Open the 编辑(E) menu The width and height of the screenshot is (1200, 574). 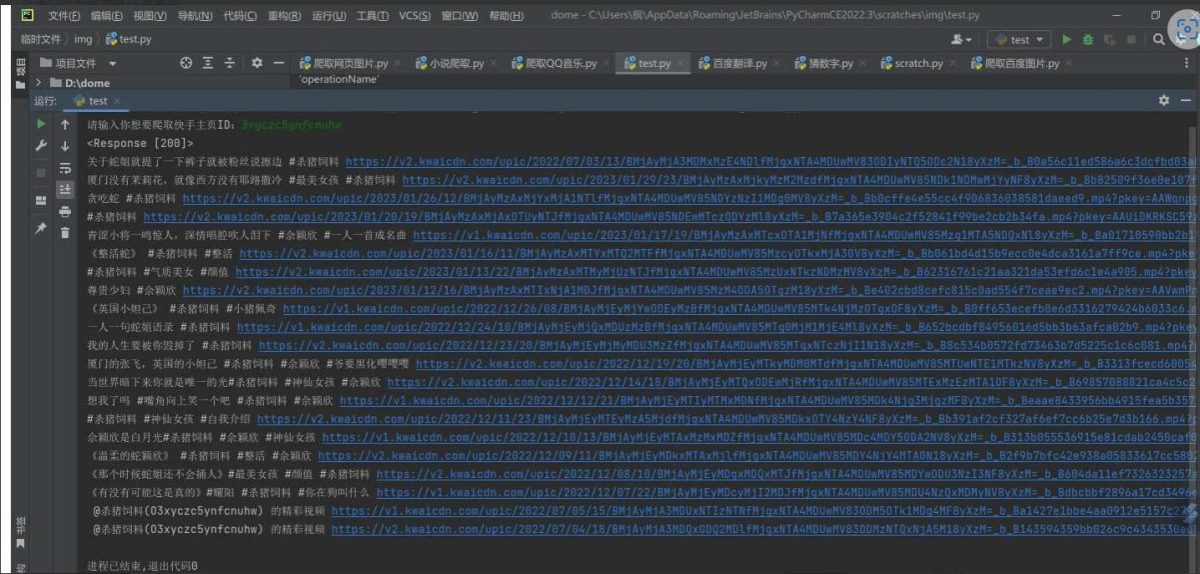(107, 16)
